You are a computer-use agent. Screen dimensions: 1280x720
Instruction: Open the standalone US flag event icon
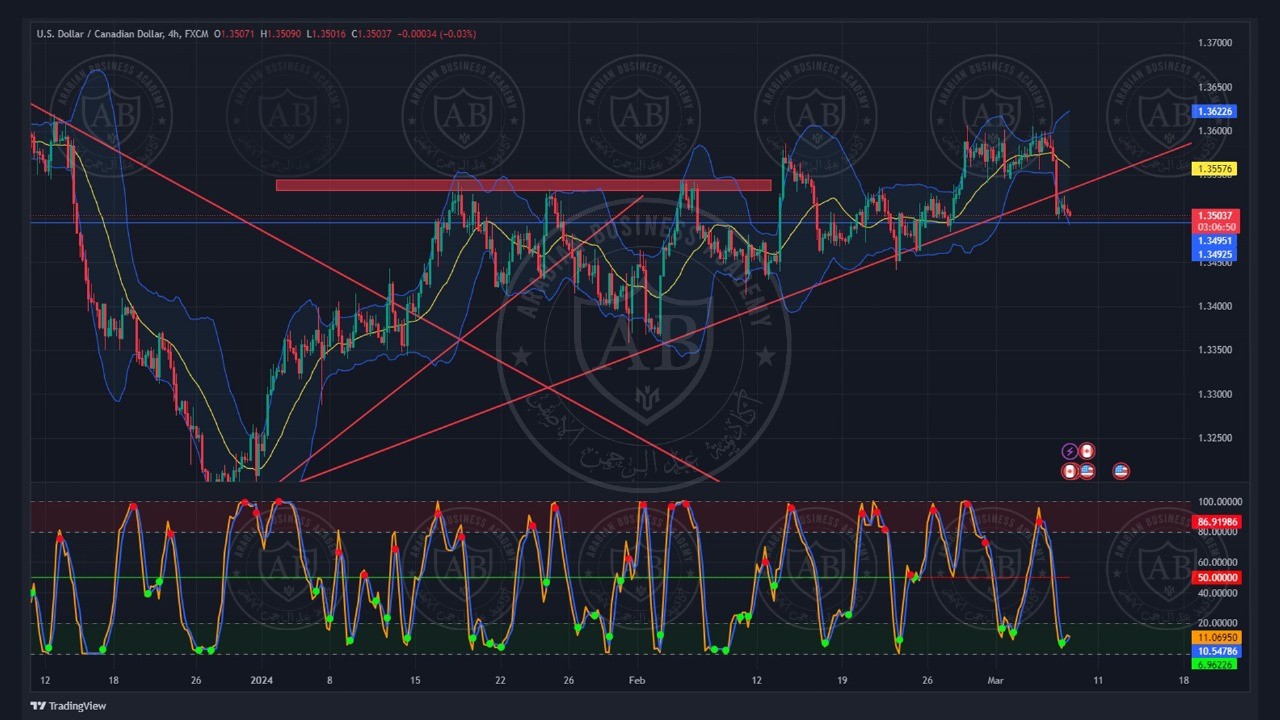(1121, 471)
